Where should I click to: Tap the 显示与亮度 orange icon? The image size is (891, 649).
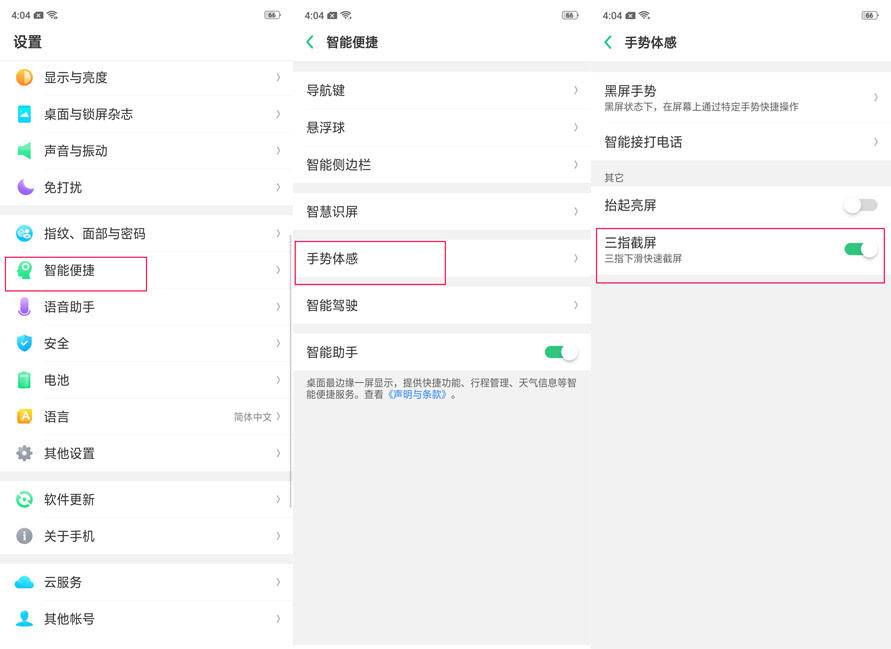pyautogui.click(x=24, y=77)
